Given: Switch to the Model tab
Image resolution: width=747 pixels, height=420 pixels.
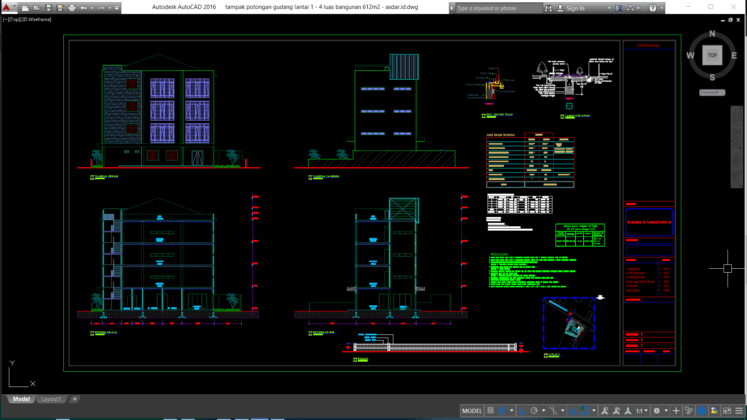Looking at the screenshot, I should pyautogui.click(x=21, y=399).
